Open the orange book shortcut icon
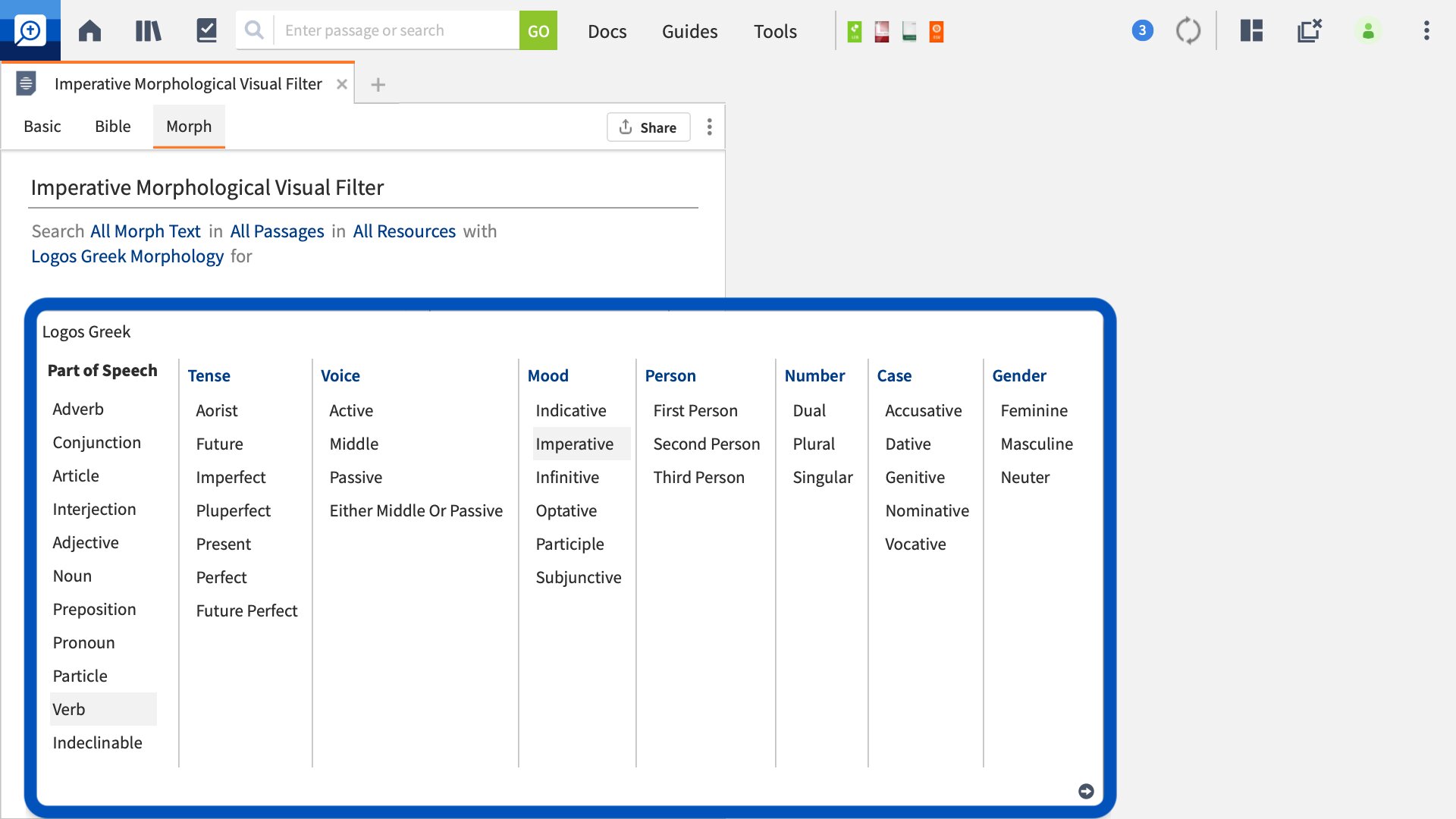The image size is (1456, 819). (937, 31)
